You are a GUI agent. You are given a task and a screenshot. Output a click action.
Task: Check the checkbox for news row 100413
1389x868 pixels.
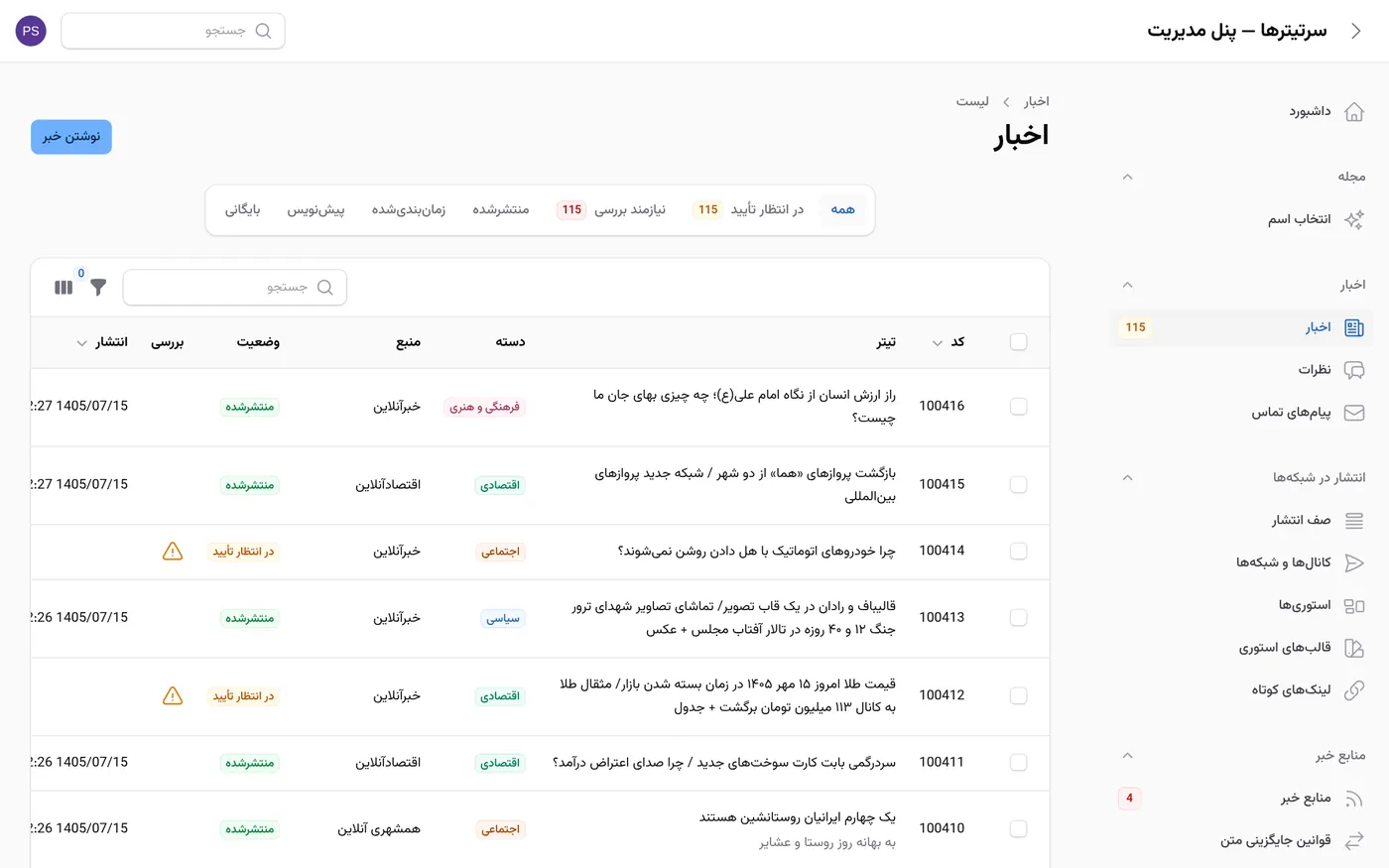1018,618
